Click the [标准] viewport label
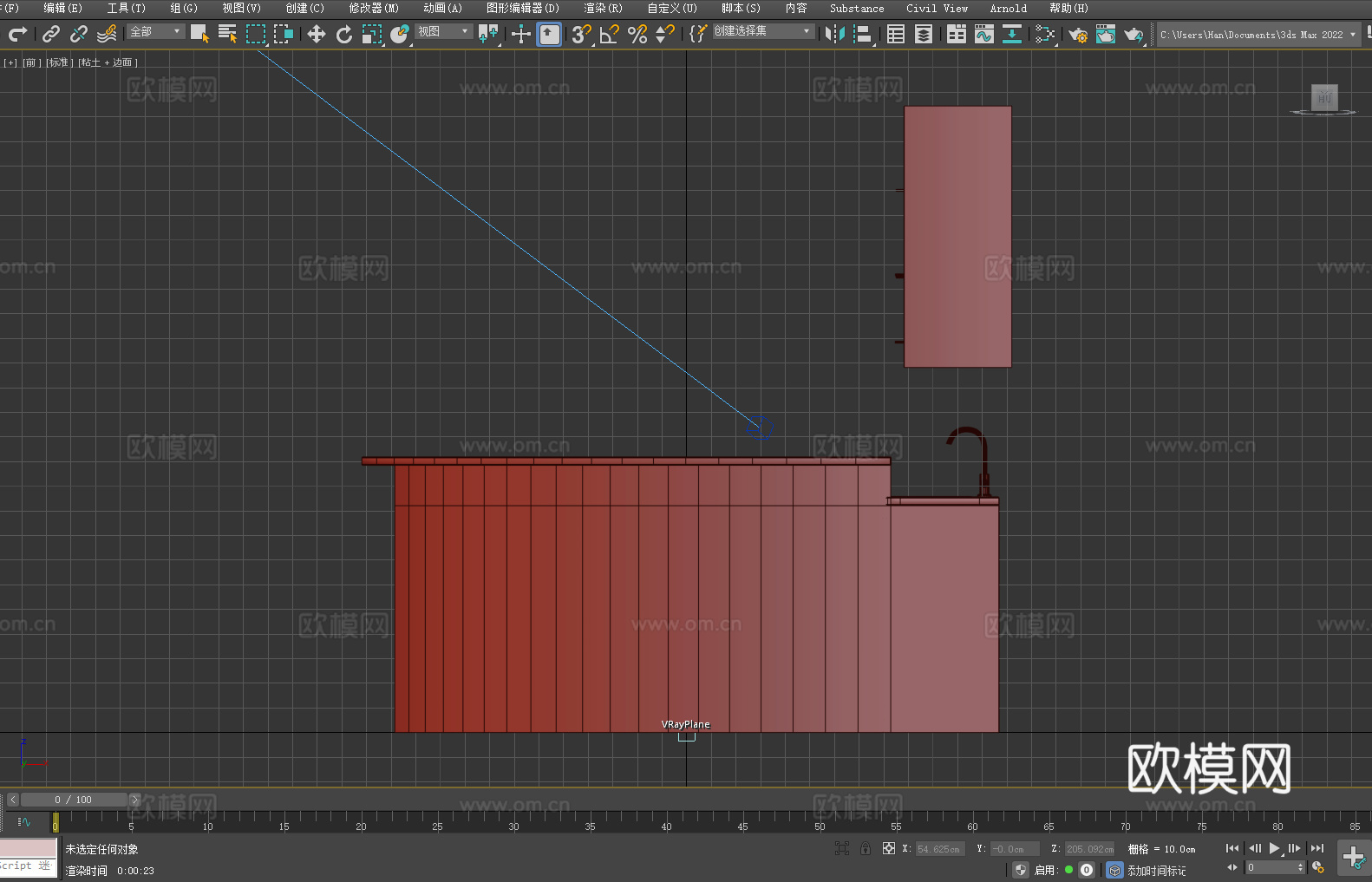Screen dimensions: 1372x882 click(x=59, y=62)
